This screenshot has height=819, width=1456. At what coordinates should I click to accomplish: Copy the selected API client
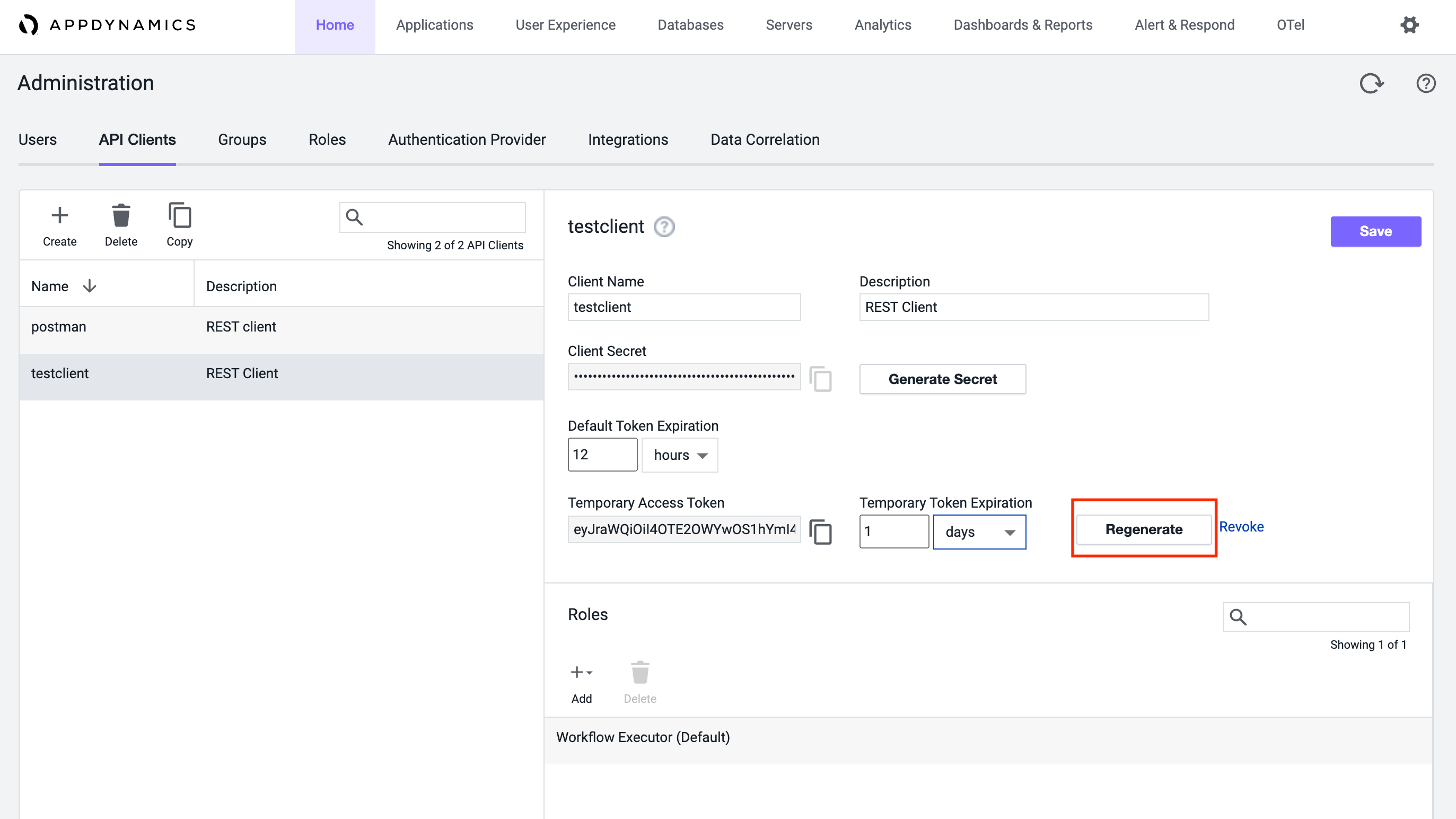(180, 225)
